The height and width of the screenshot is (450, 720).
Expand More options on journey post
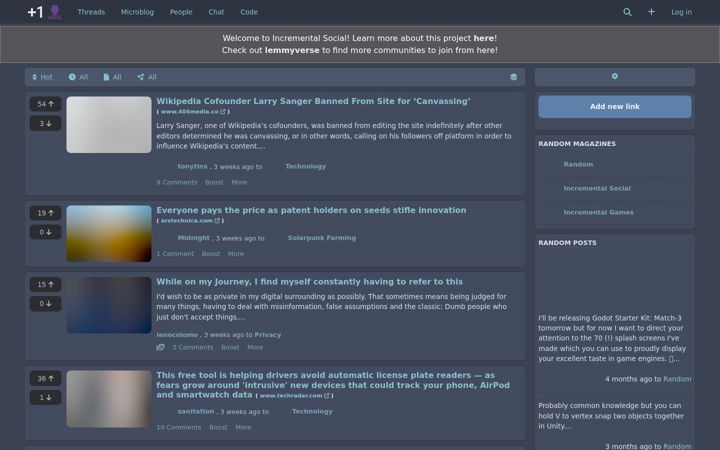coord(255,348)
